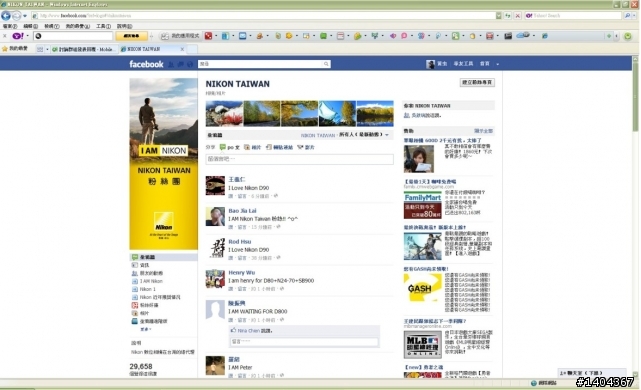Open 尋友工具 in Facebook header
641x390 pixels.
[463, 64]
